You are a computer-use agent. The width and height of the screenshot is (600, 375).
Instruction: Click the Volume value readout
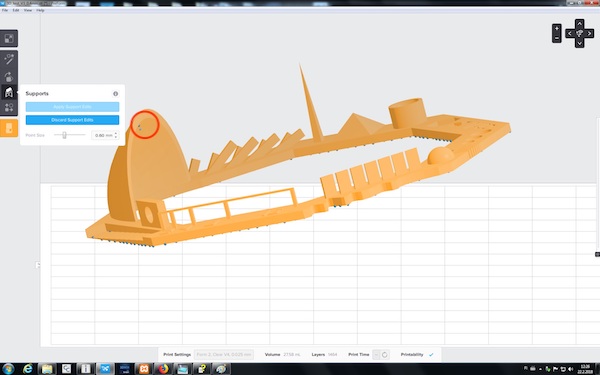coord(292,355)
